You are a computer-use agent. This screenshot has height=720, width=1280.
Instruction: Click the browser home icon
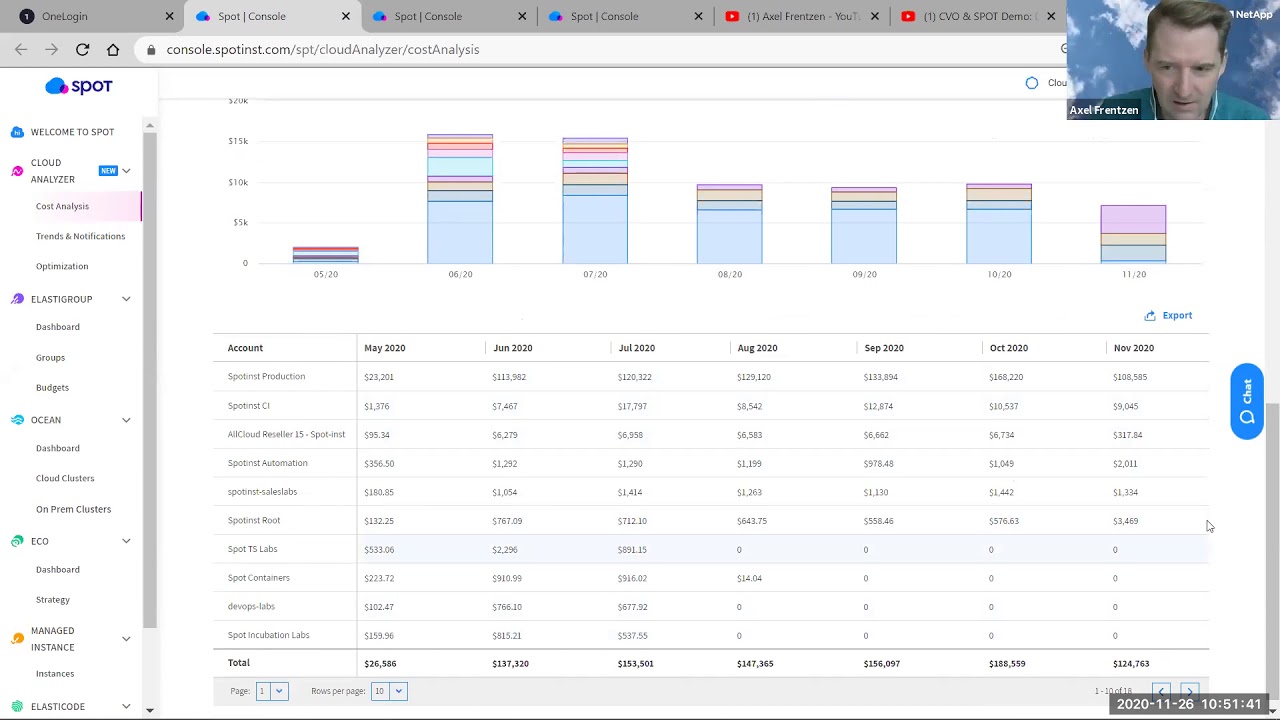pyautogui.click(x=113, y=49)
